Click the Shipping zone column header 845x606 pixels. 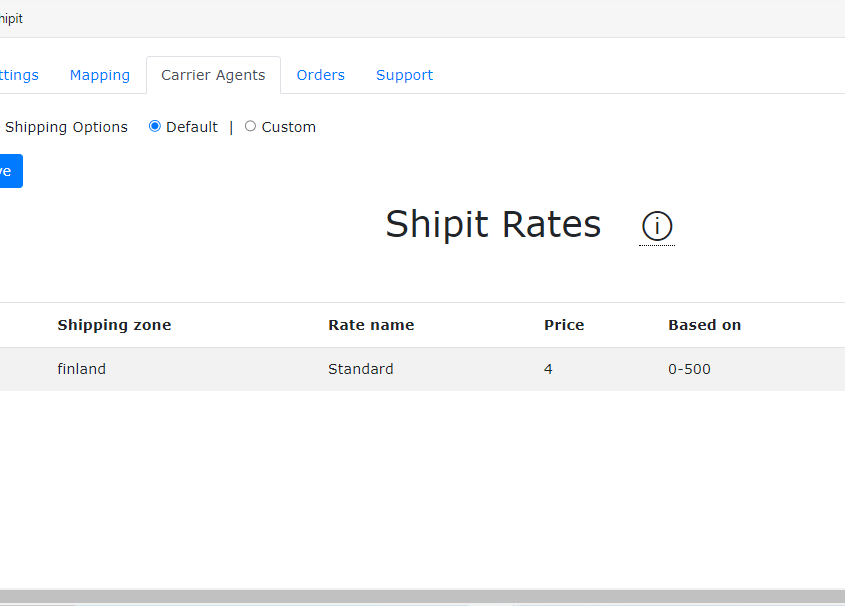click(114, 325)
